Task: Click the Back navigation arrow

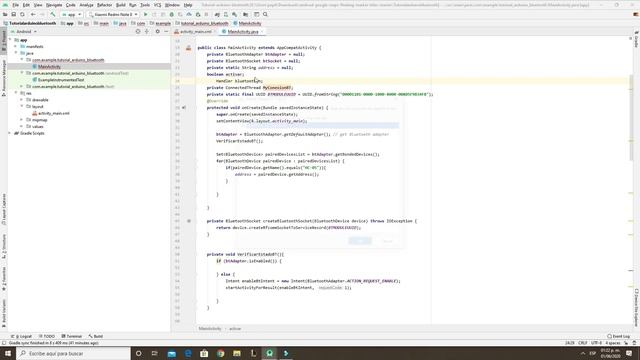Action: click(x=33, y=15)
